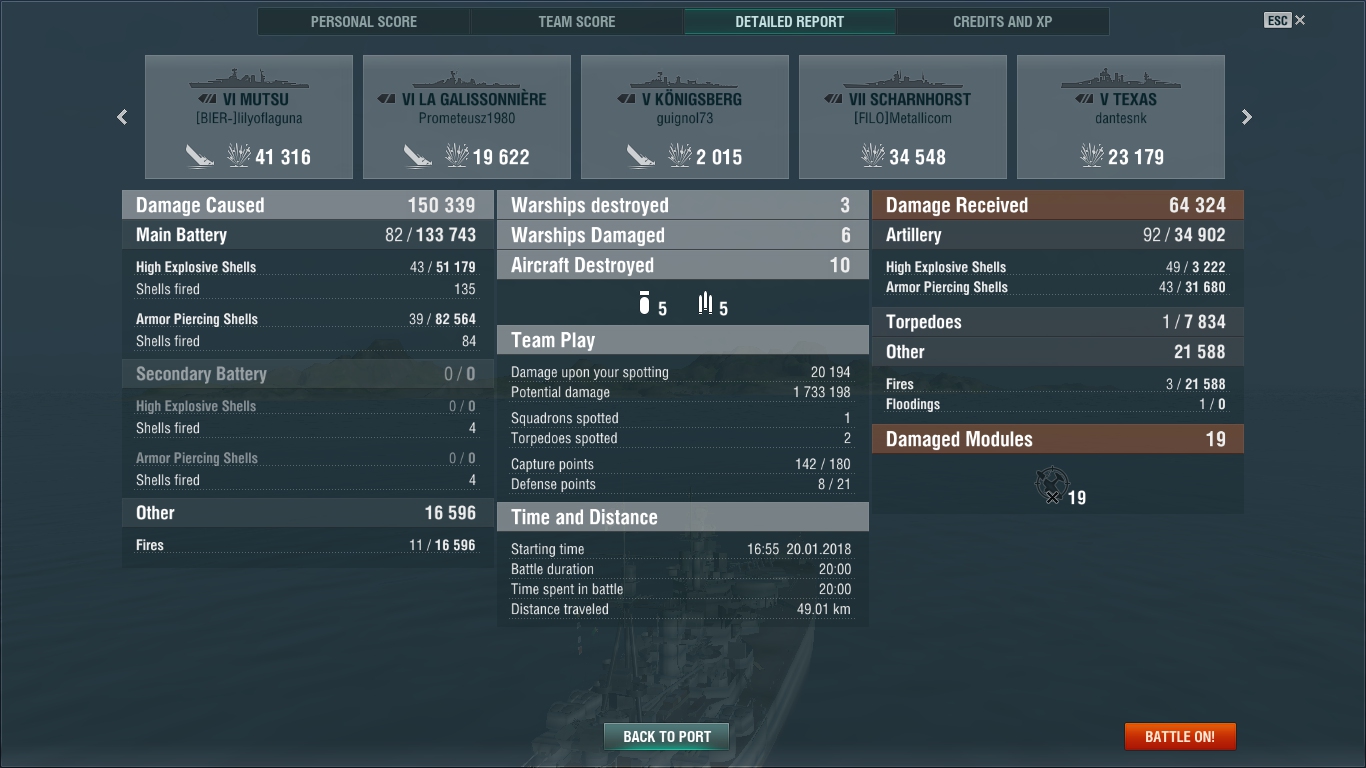
Task: Select the Credits and XP tab
Action: pos(1003,21)
